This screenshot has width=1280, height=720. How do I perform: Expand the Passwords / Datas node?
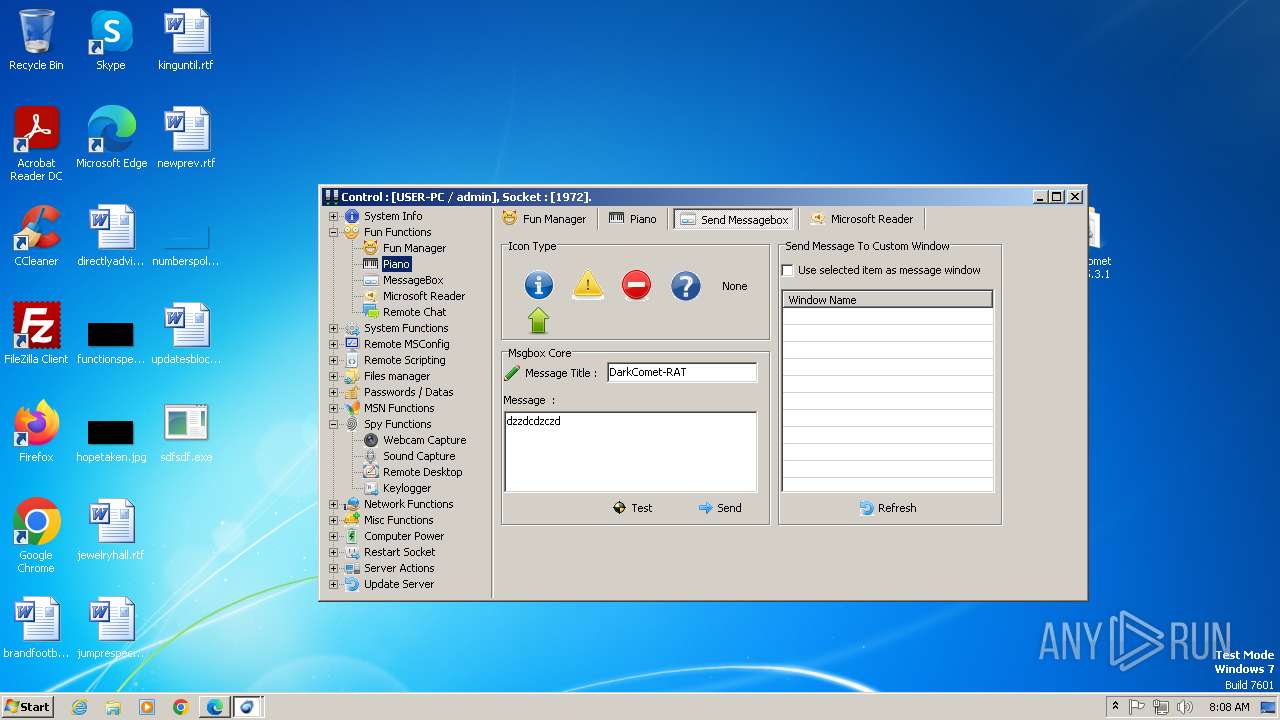(x=334, y=392)
